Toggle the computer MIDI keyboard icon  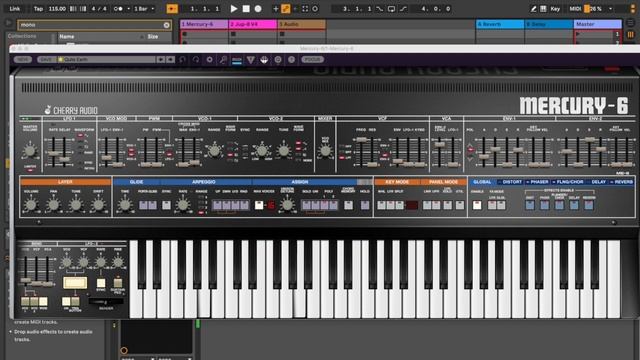click(543, 9)
